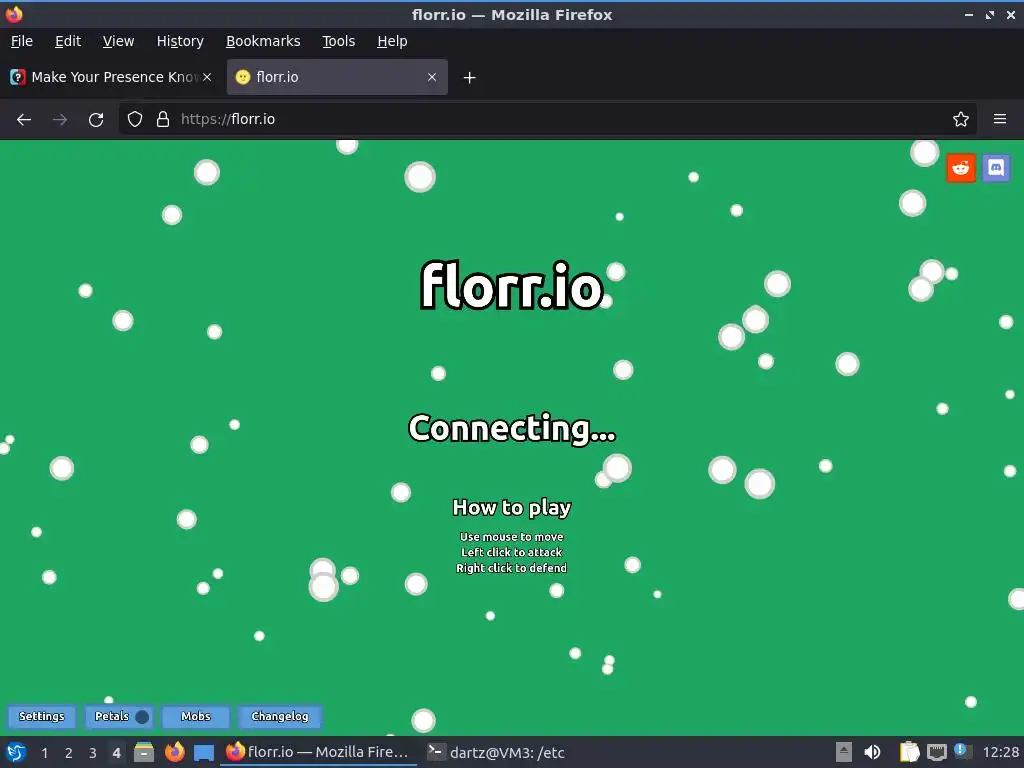This screenshot has width=1024, height=768.
Task: Open the tracking protection shield icon
Action: [135, 120]
